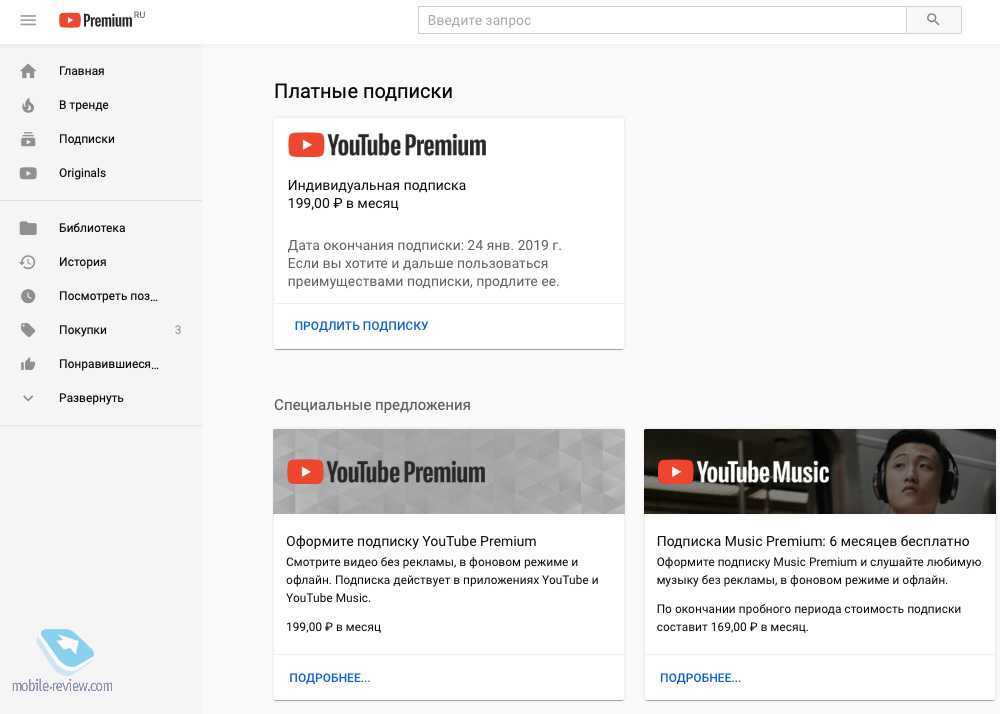Image resolution: width=1000 pixels, height=714 pixels.
Task: Go to В тренде section
Action: coord(84,105)
